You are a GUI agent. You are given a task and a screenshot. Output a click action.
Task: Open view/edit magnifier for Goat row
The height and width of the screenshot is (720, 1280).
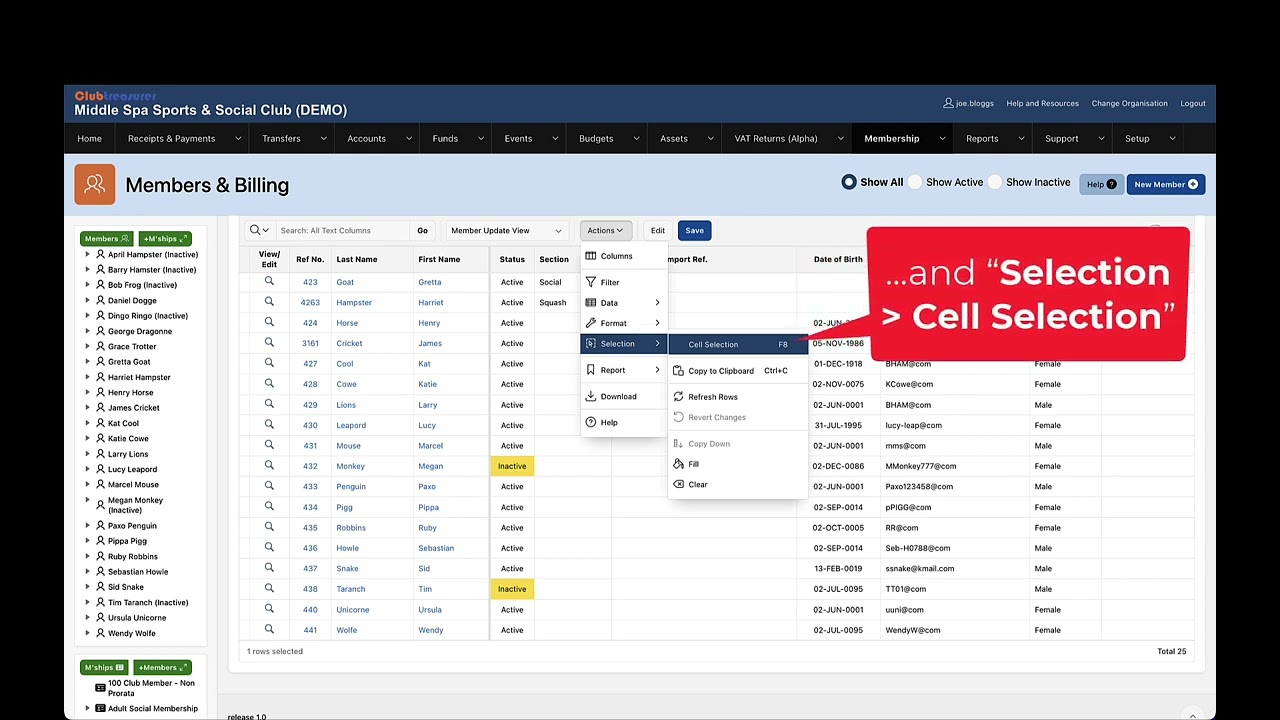(x=269, y=282)
